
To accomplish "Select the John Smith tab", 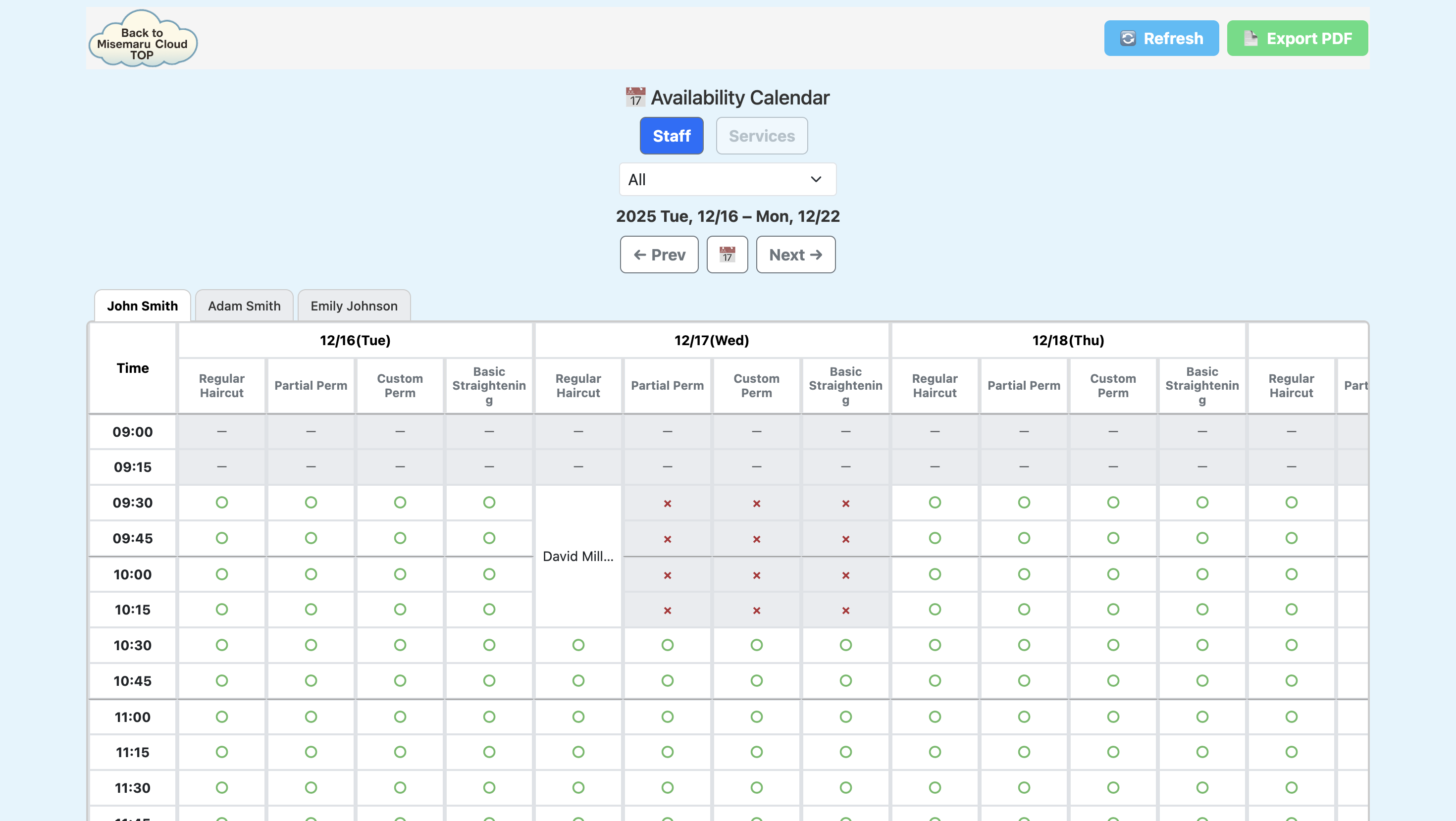I will pyautogui.click(x=143, y=306).
